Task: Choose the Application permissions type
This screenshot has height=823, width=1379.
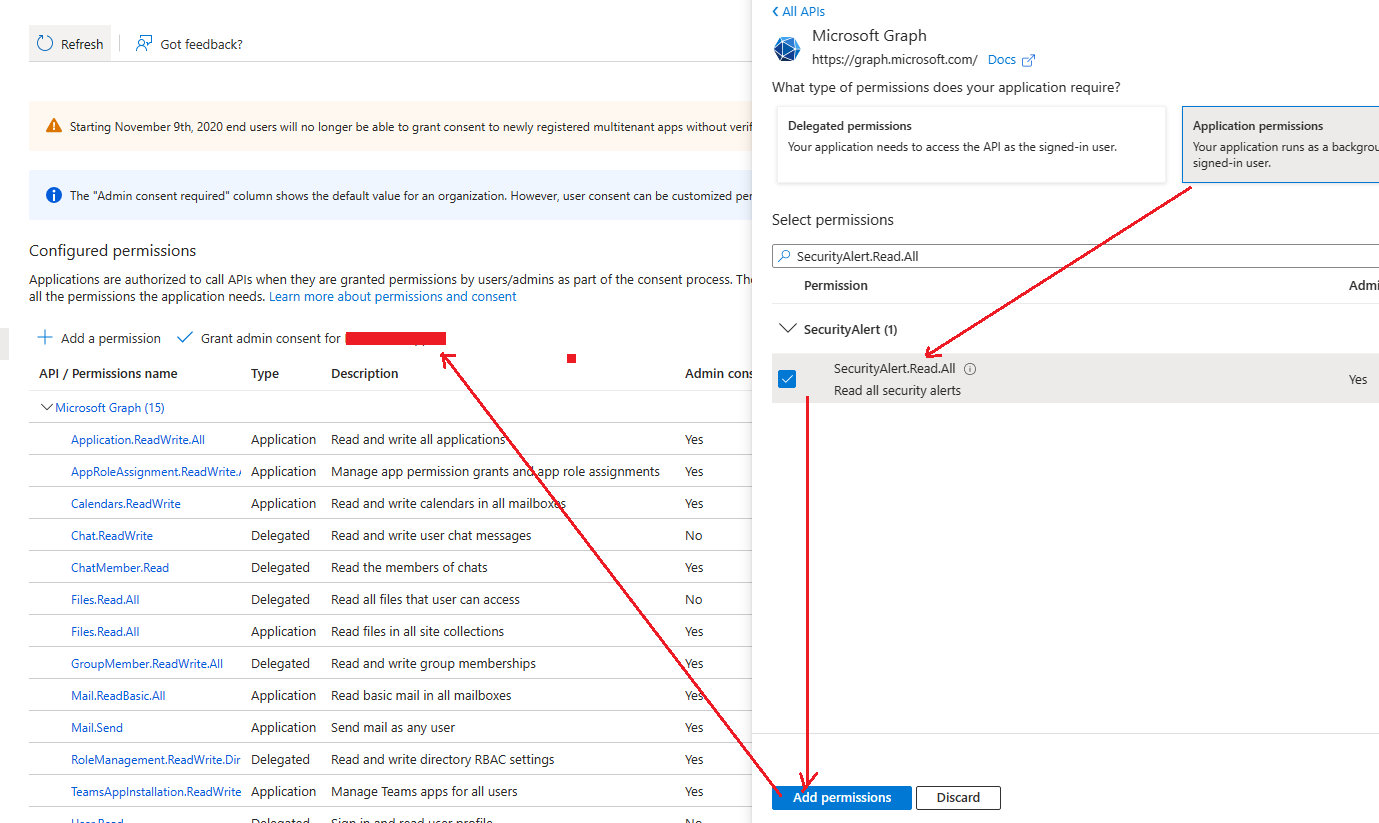Action: [x=1280, y=145]
